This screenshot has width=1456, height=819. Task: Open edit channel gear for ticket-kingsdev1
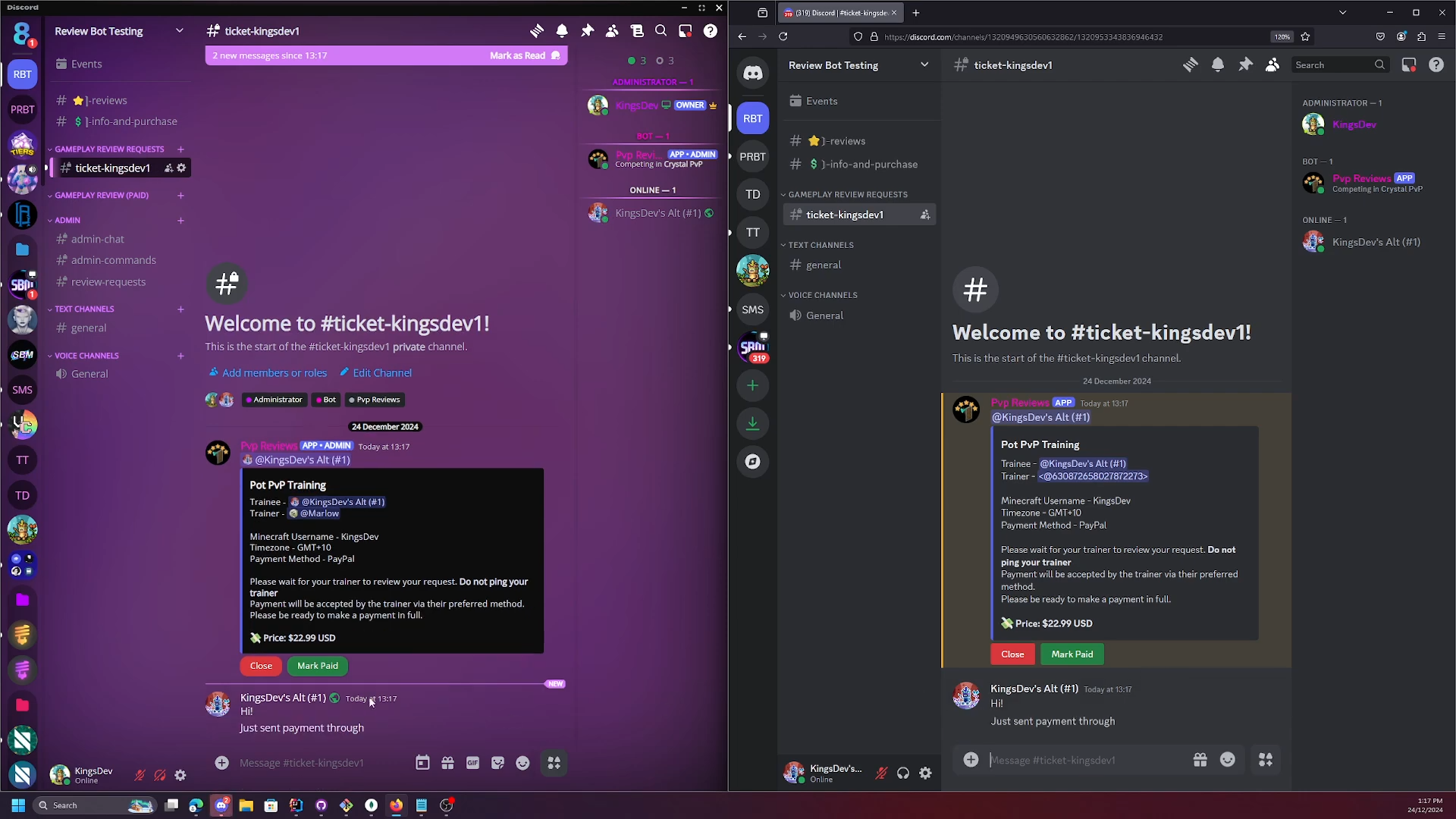coord(181,168)
